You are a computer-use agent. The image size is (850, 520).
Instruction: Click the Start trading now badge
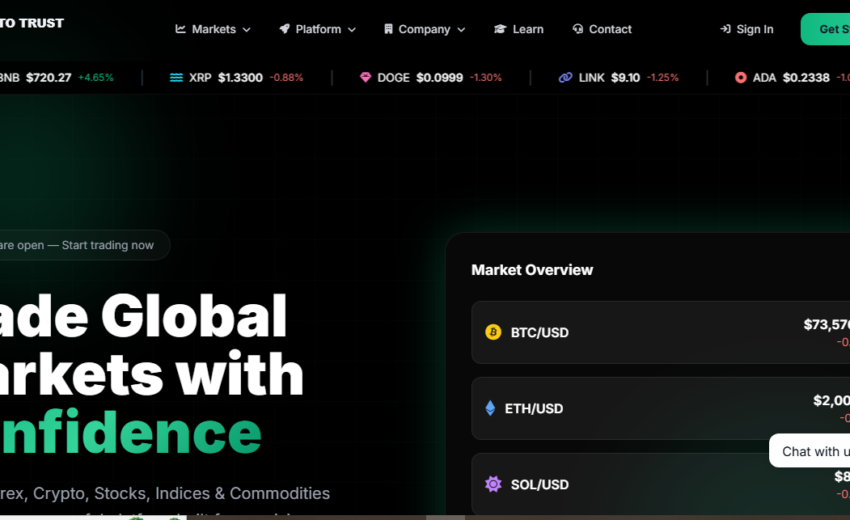(85, 245)
